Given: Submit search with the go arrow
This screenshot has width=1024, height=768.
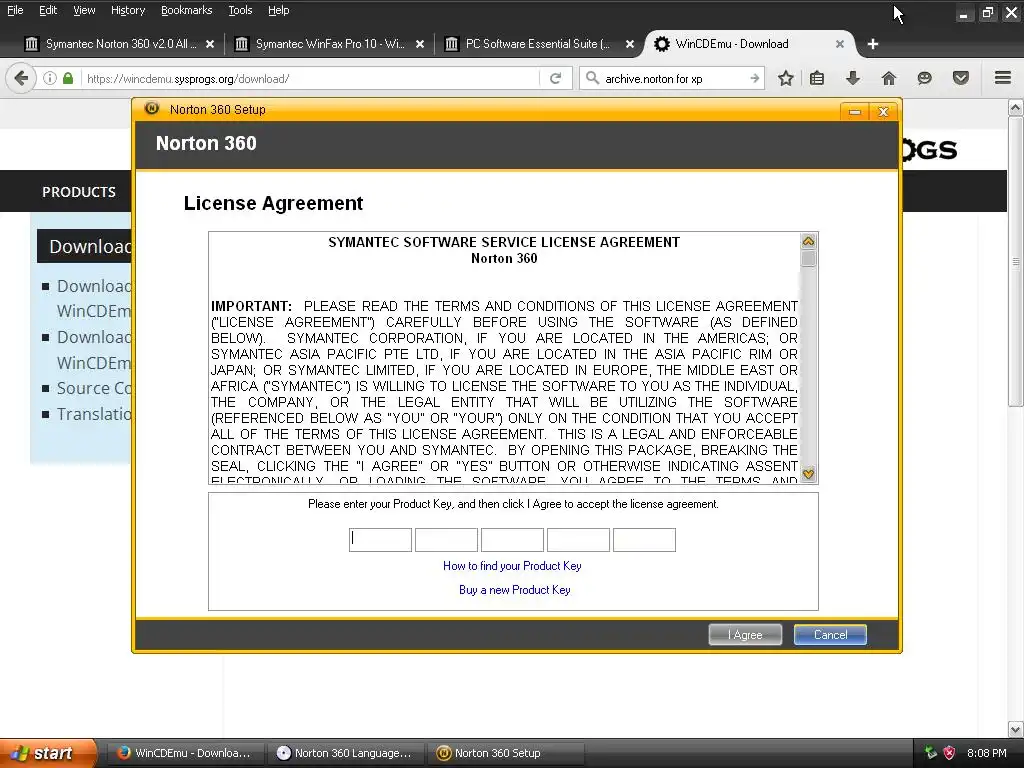Looking at the screenshot, I should 754,78.
